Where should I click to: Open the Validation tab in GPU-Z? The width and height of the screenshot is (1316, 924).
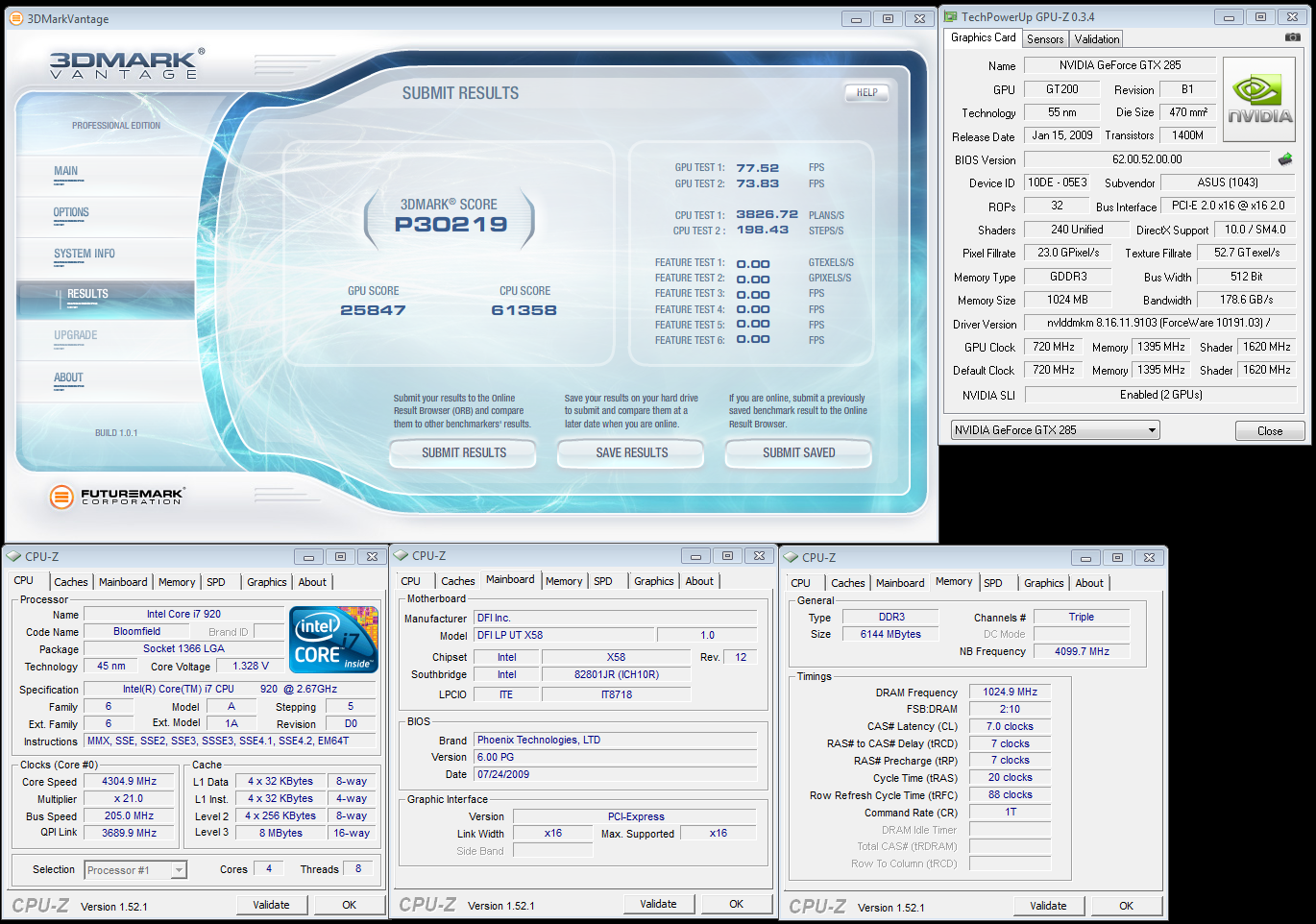pos(1096,39)
